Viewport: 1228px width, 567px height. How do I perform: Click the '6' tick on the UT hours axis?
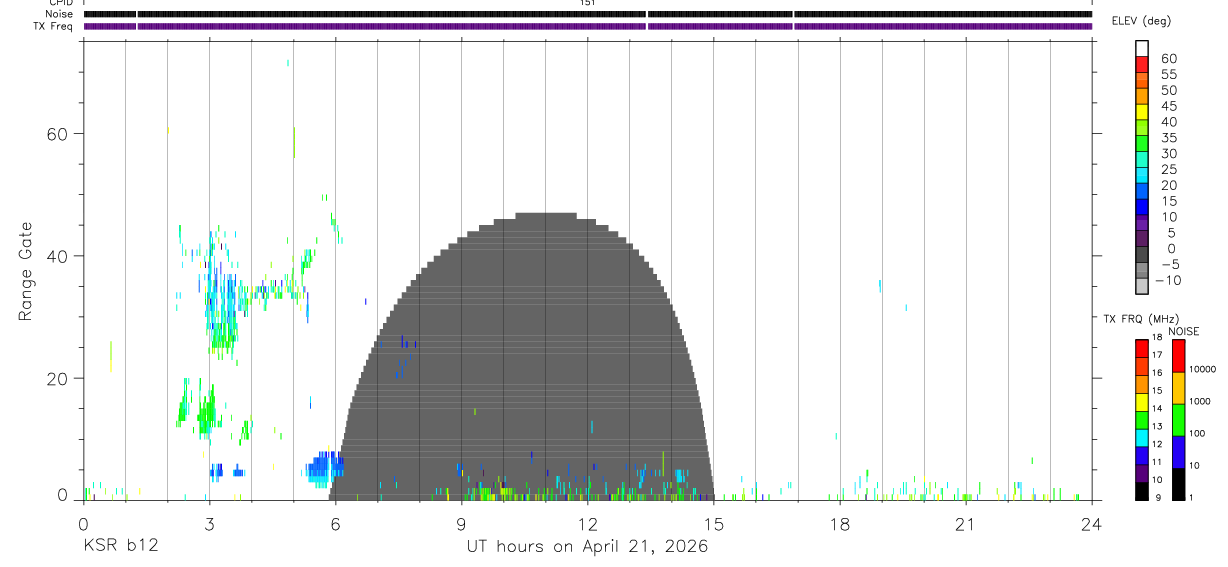pyautogui.click(x=335, y=522)
